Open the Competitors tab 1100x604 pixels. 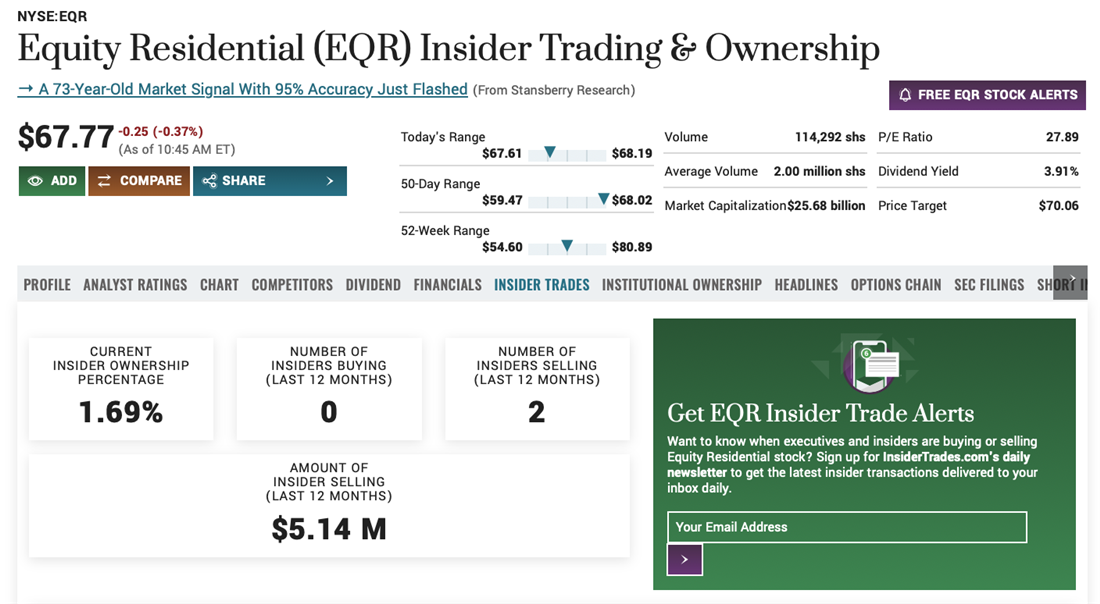pyautogui.click(x=292, y=285)
